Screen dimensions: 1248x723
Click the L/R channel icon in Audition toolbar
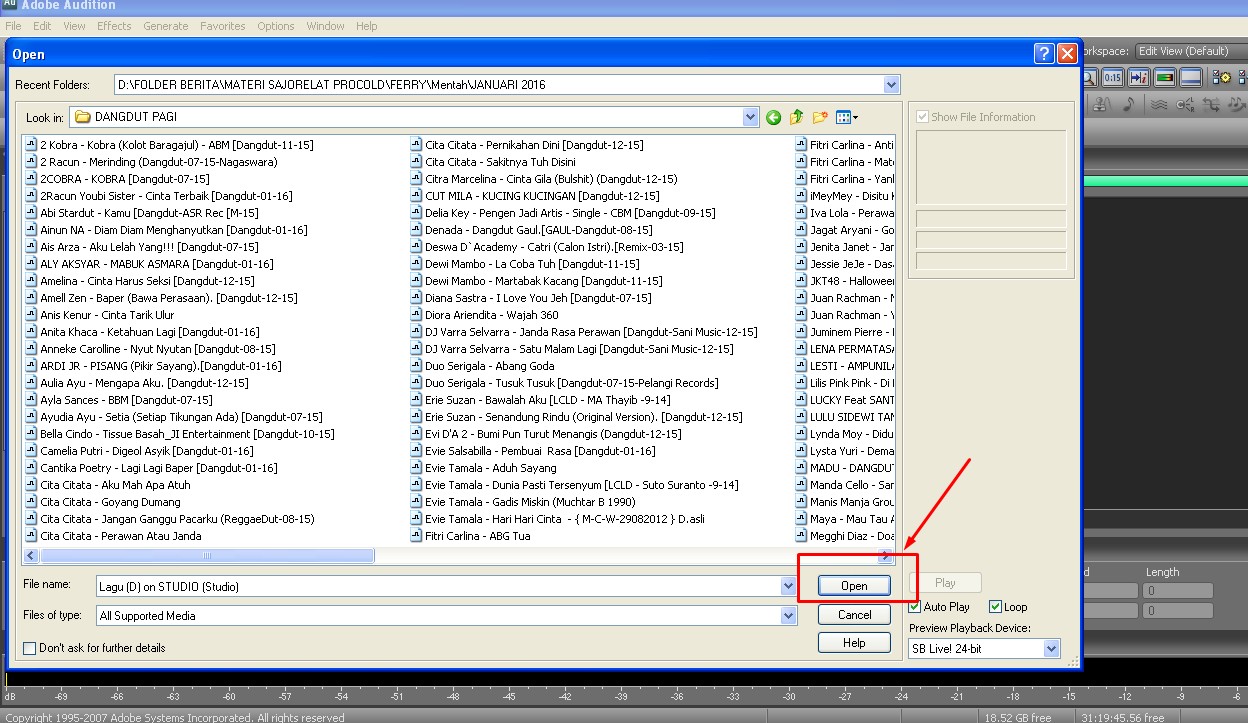click(1186, 104)
